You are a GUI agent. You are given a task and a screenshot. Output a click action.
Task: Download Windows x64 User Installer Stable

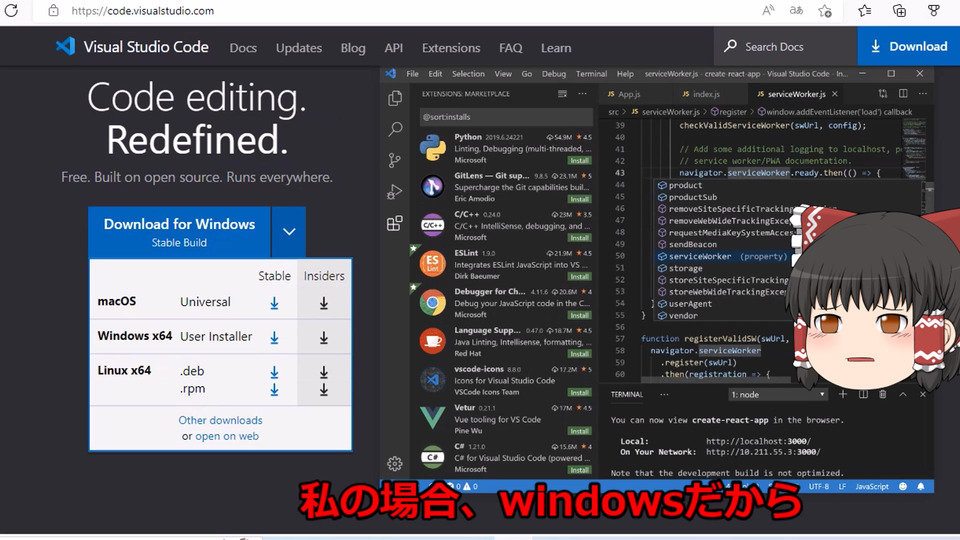point(274,337)
